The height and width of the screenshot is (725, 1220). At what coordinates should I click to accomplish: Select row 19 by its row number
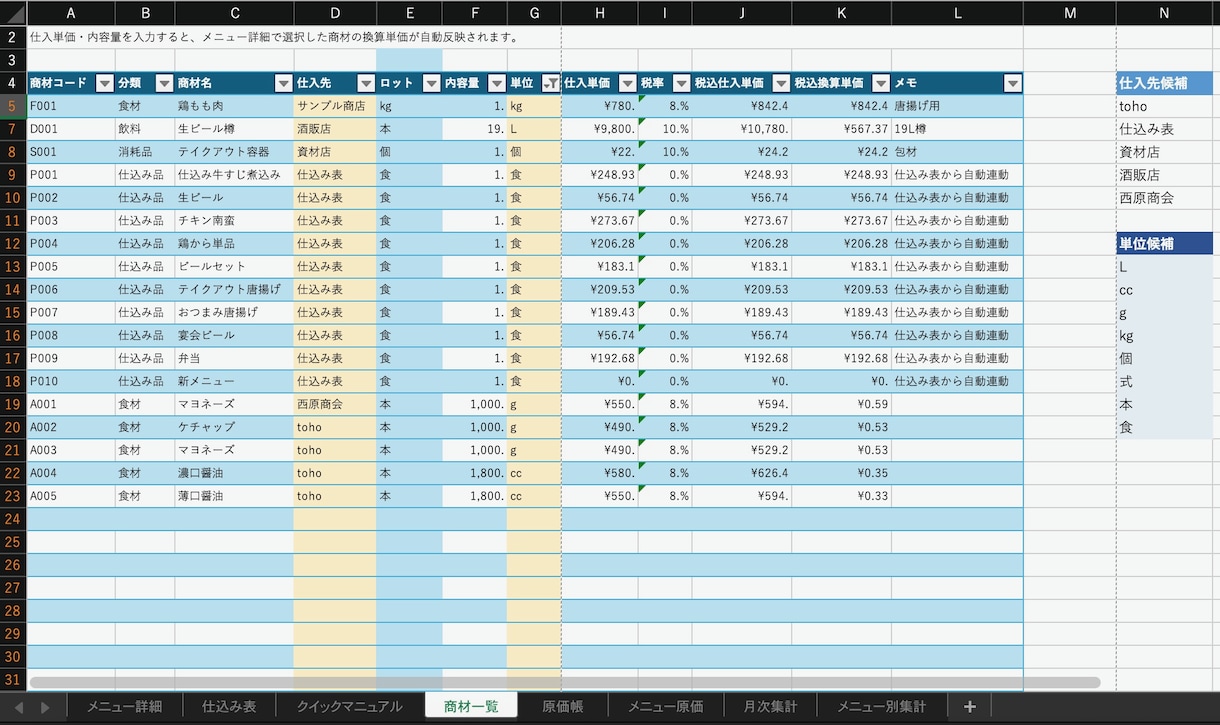[13, 404]
